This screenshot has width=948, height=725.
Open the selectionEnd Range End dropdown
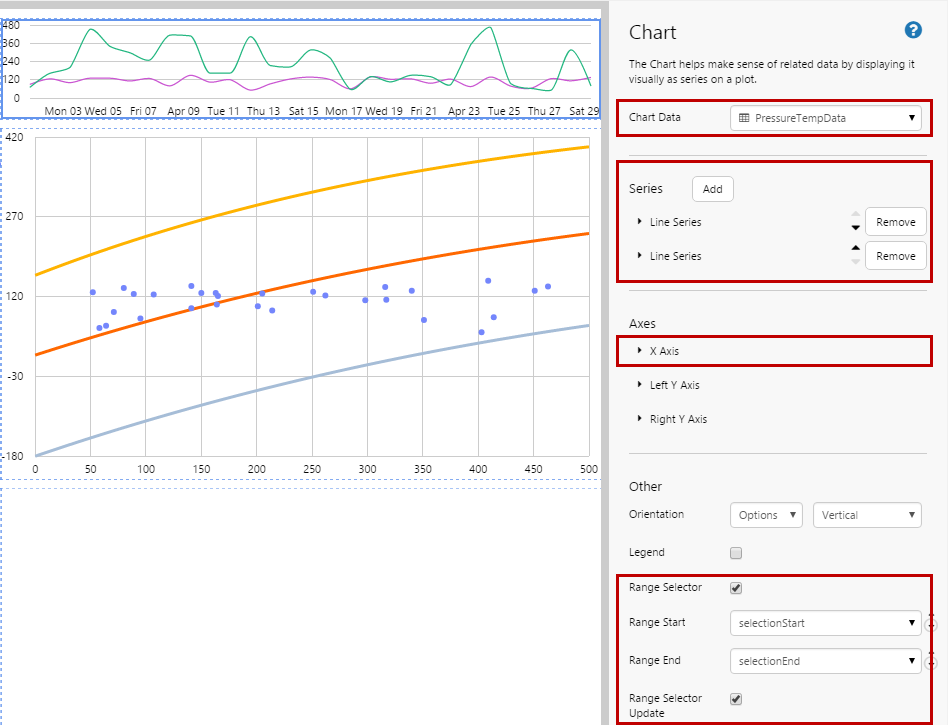(825, 661)
